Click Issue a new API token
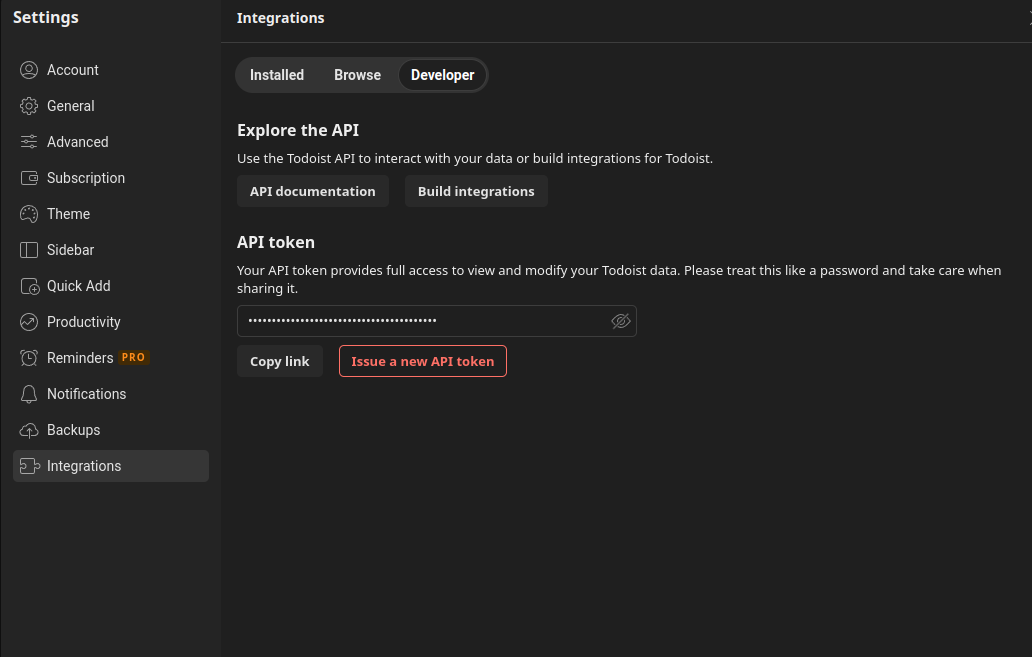 (x=422, y=361)
